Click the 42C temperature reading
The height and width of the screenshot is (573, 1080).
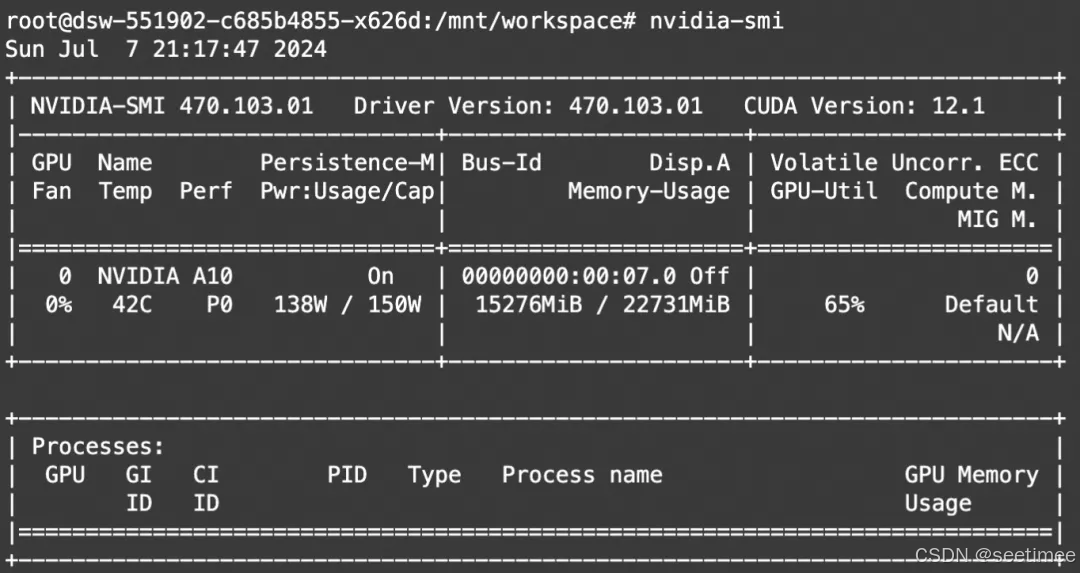pos(132,304)
